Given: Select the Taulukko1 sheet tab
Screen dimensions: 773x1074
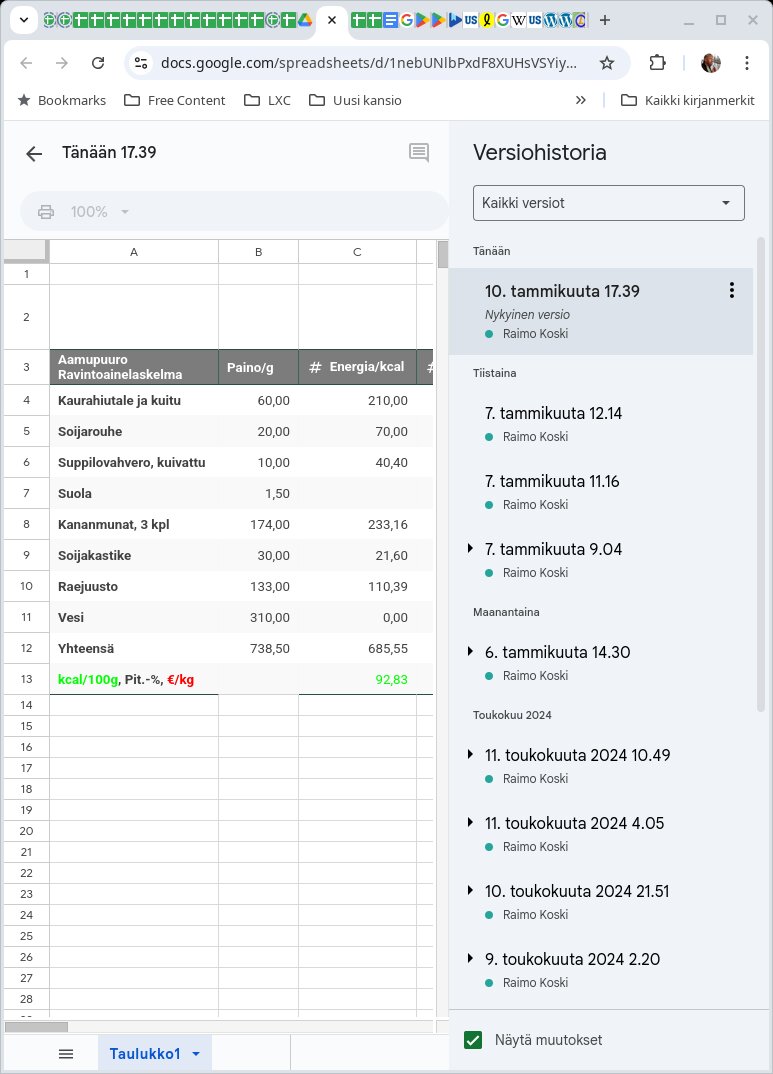Looking at the screenshot, I should pos(145,1054).
